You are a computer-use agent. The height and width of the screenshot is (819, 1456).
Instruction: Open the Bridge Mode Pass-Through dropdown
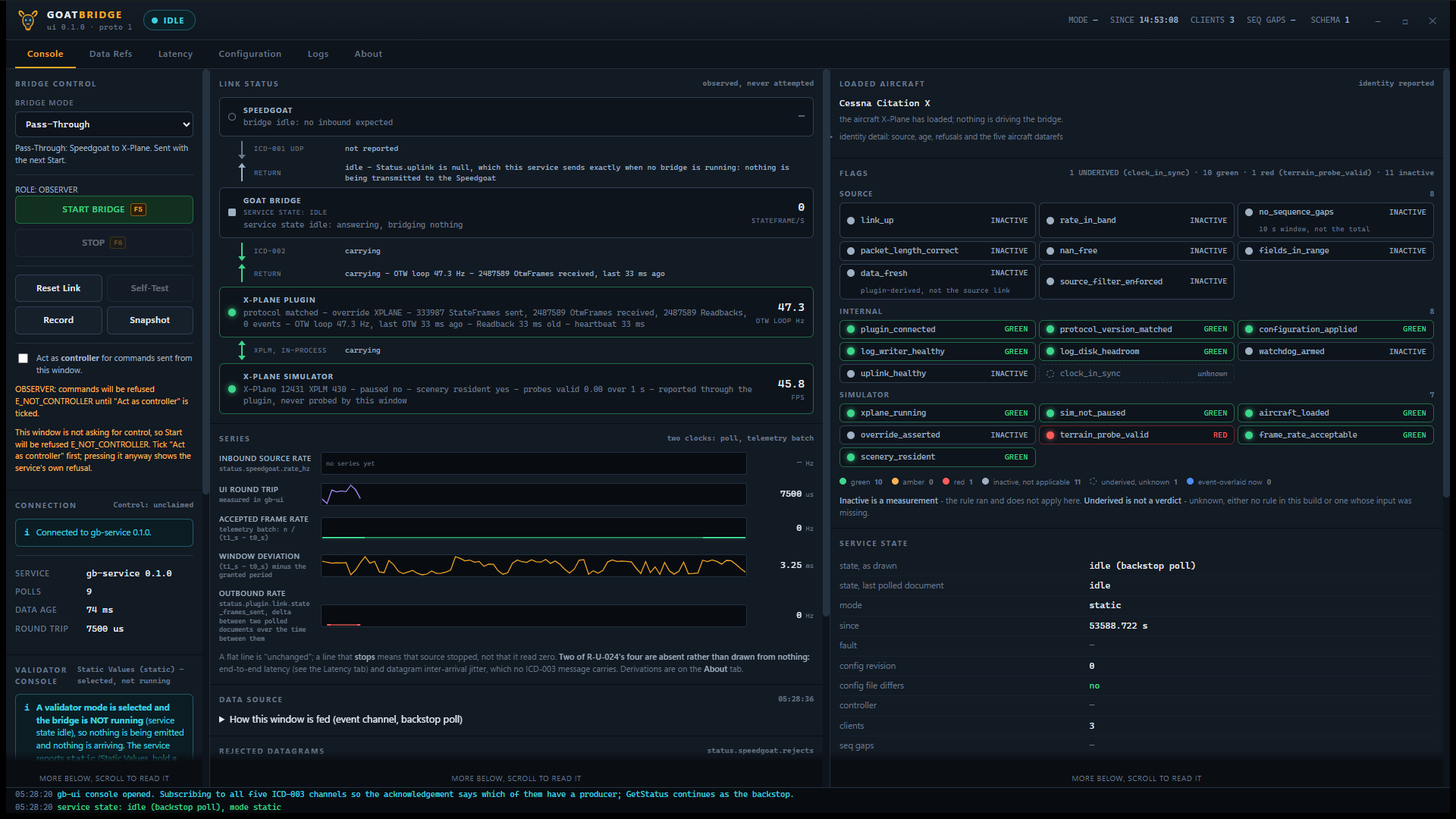tap(104, 124)
